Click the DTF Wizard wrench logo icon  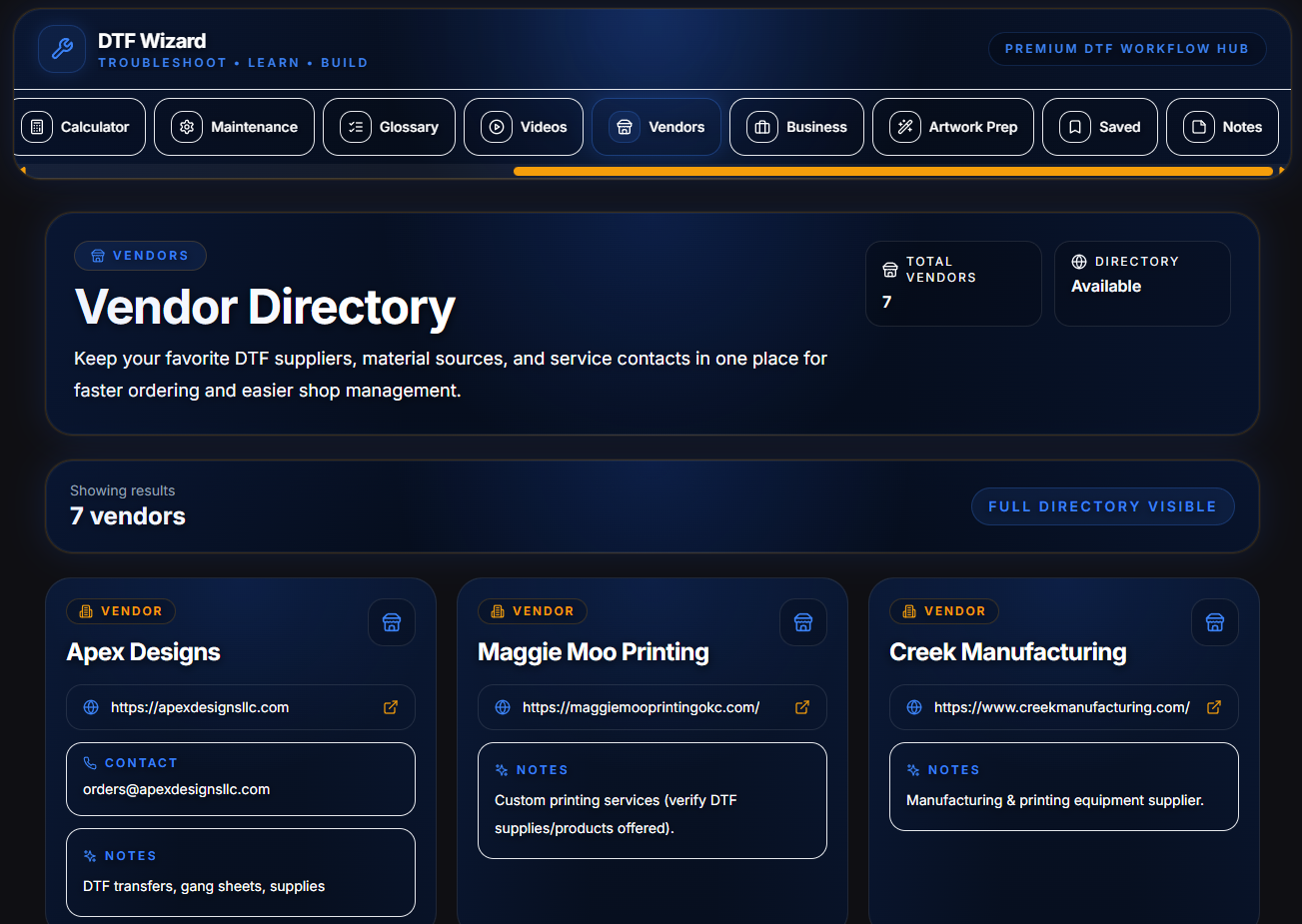[x=62, y=49]
